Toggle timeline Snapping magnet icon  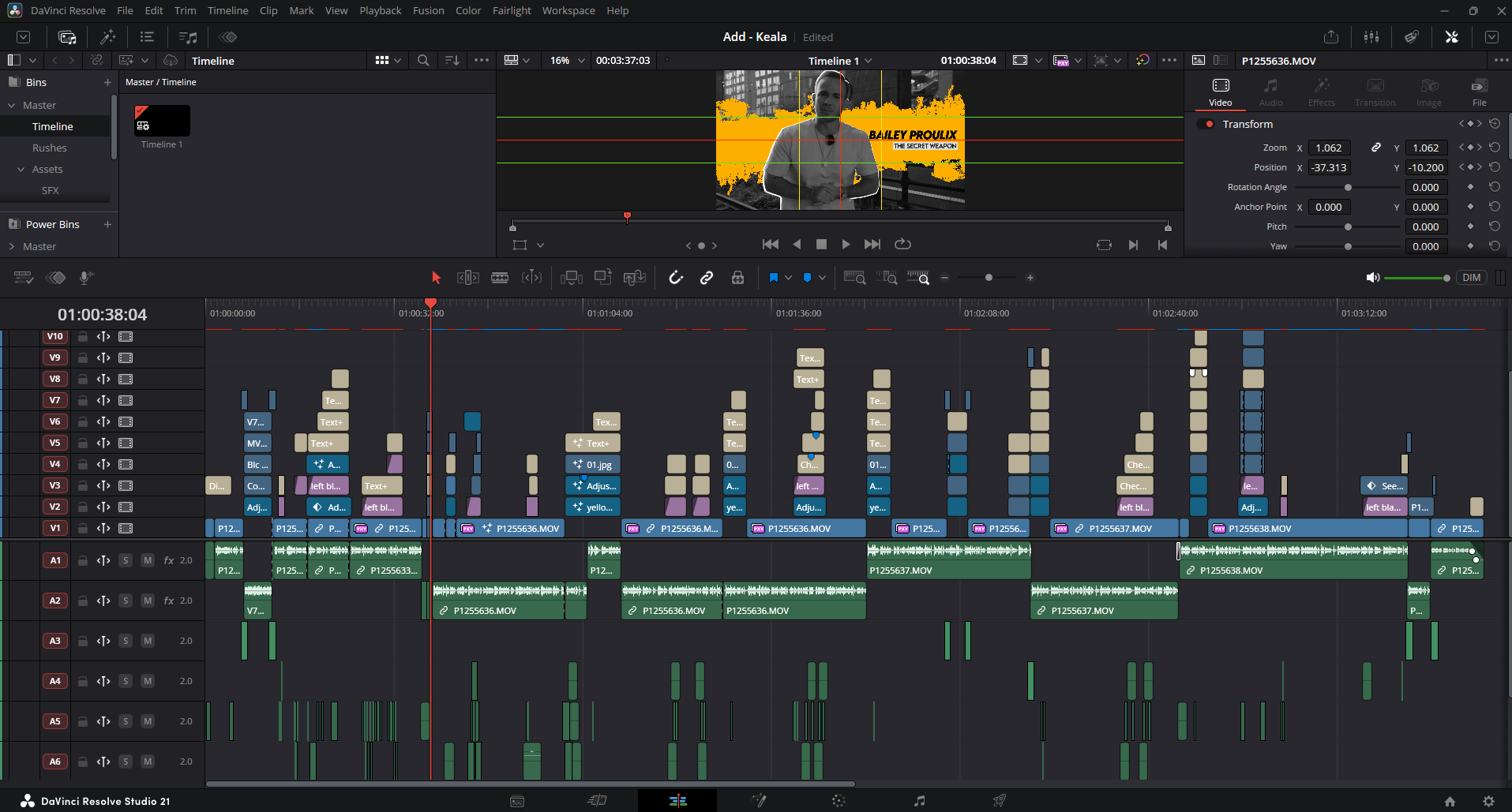(x=676, y=278)
